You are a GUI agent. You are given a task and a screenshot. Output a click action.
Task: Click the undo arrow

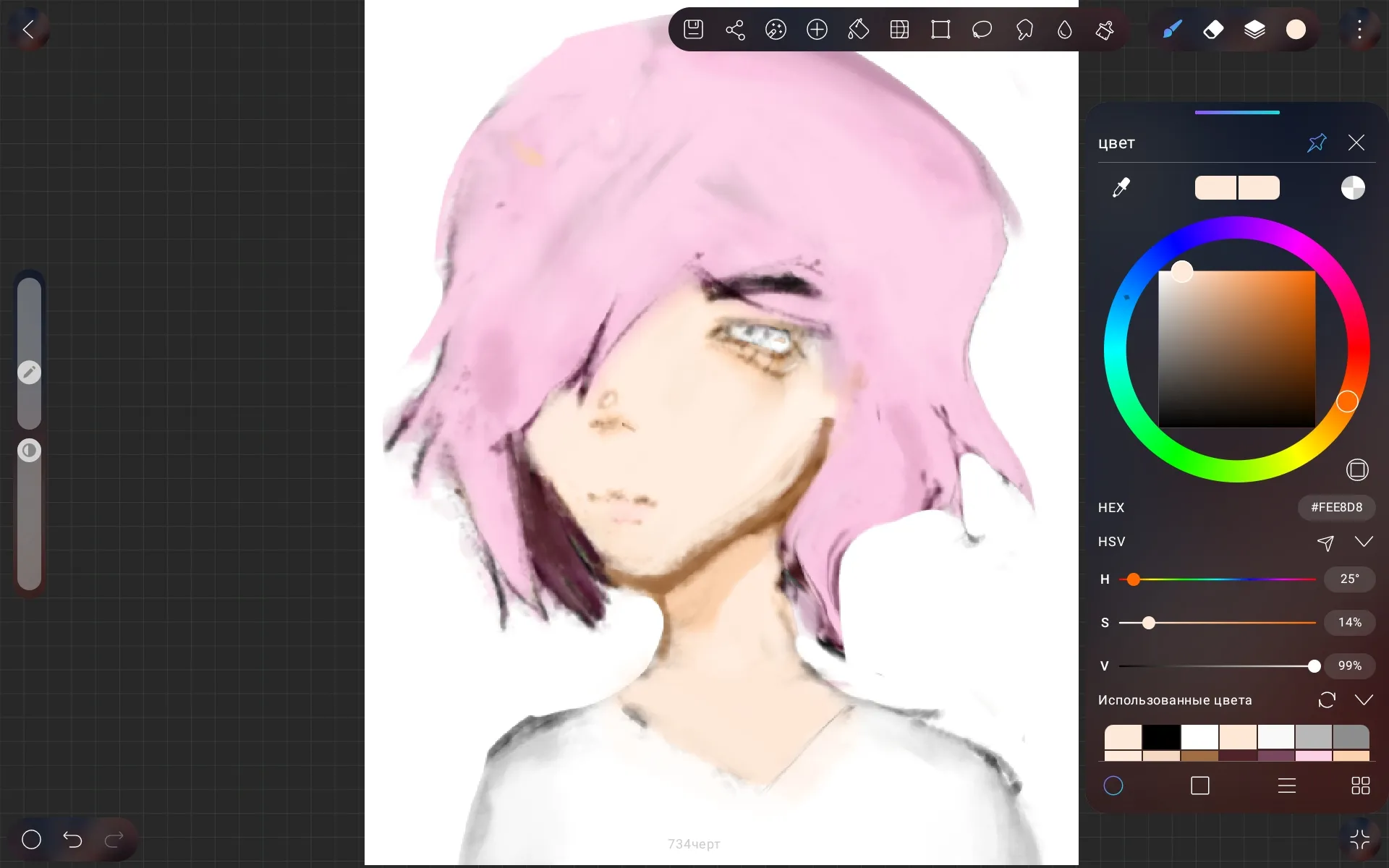pos(72,839)
